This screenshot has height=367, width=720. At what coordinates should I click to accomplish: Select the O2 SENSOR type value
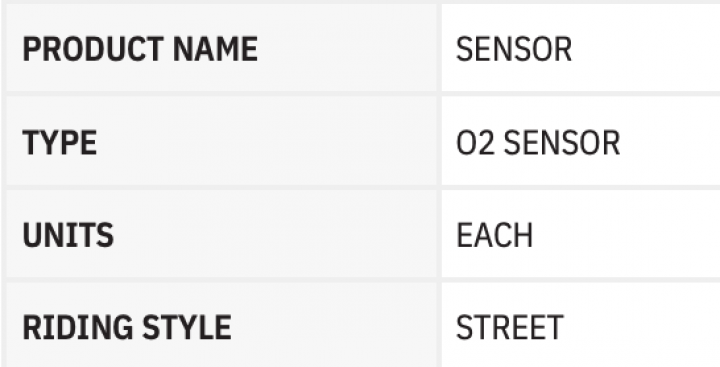[538, 143]
